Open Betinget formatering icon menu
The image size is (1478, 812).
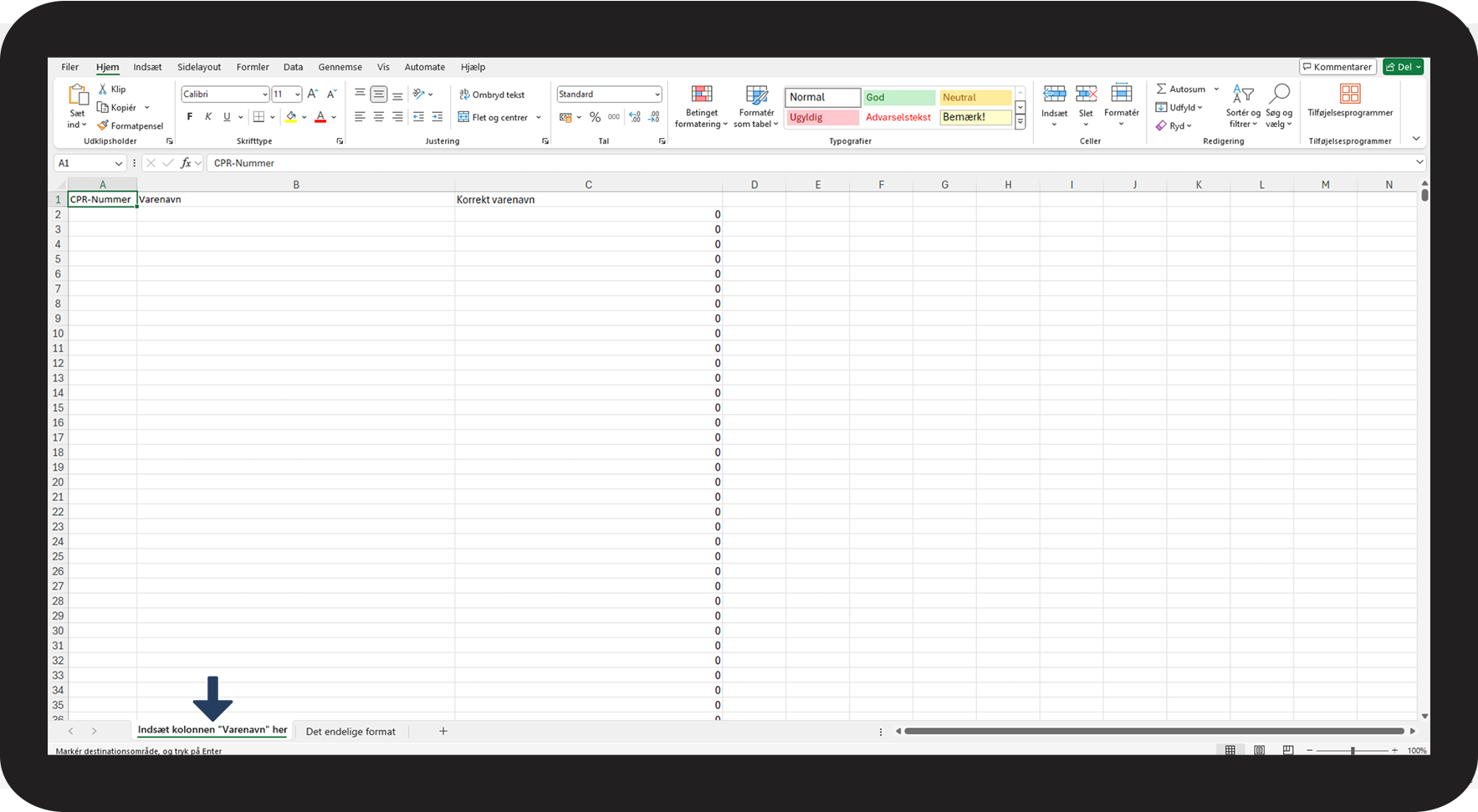[701, 94]
